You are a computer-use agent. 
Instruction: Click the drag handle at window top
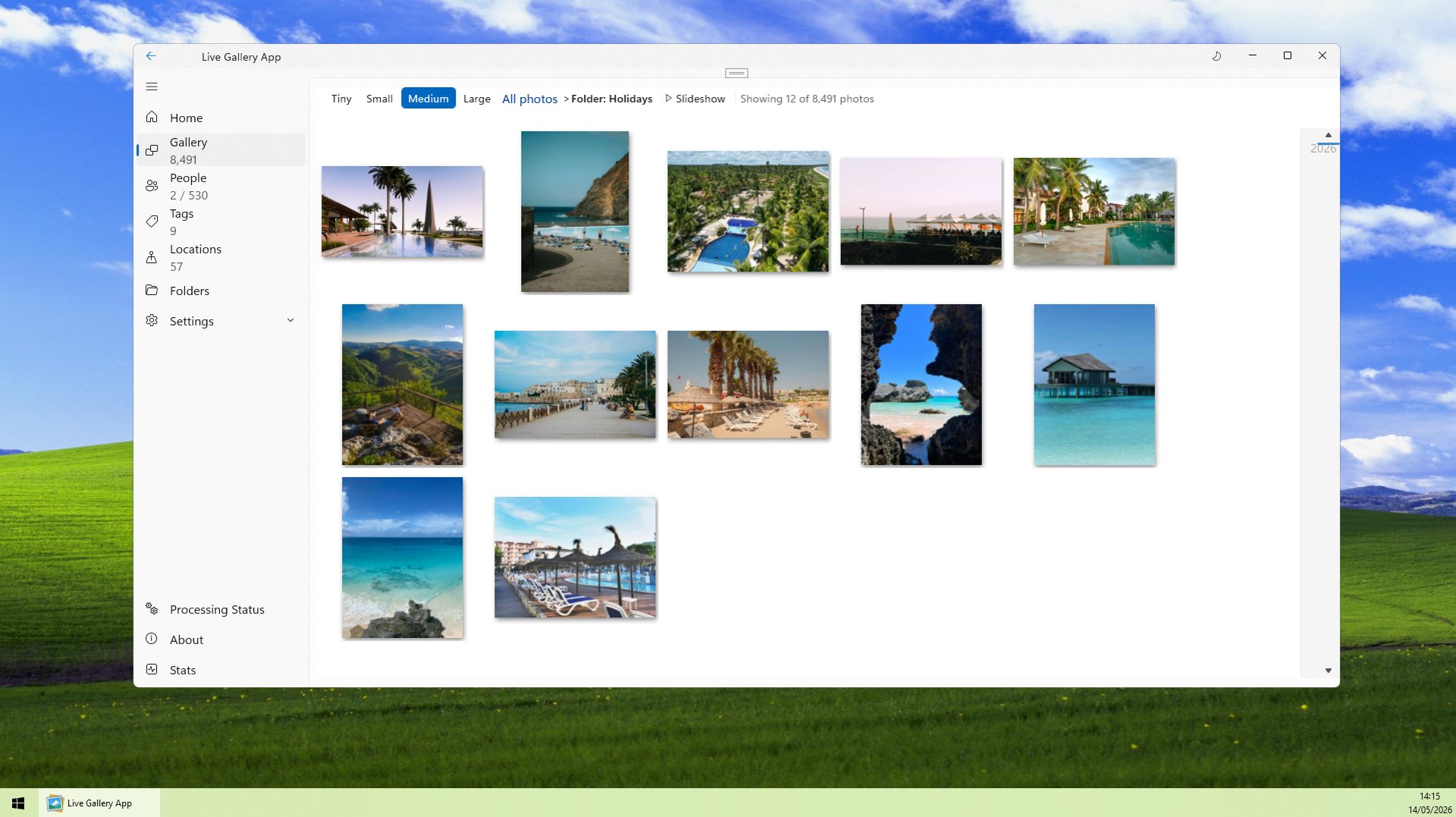(736, 74)
